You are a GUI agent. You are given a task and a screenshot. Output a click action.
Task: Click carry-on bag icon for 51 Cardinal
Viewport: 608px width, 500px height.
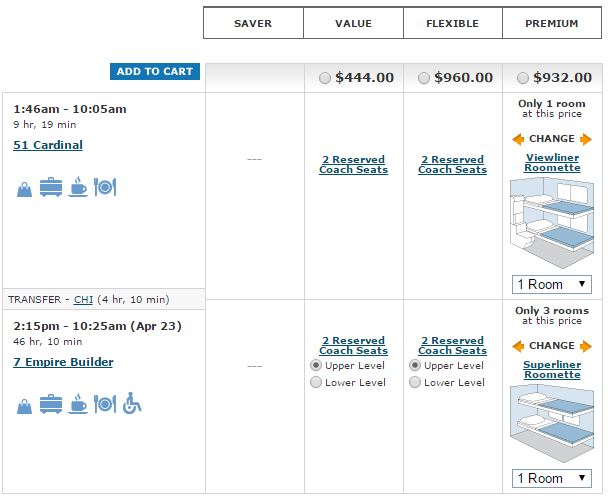click(24, 188)
